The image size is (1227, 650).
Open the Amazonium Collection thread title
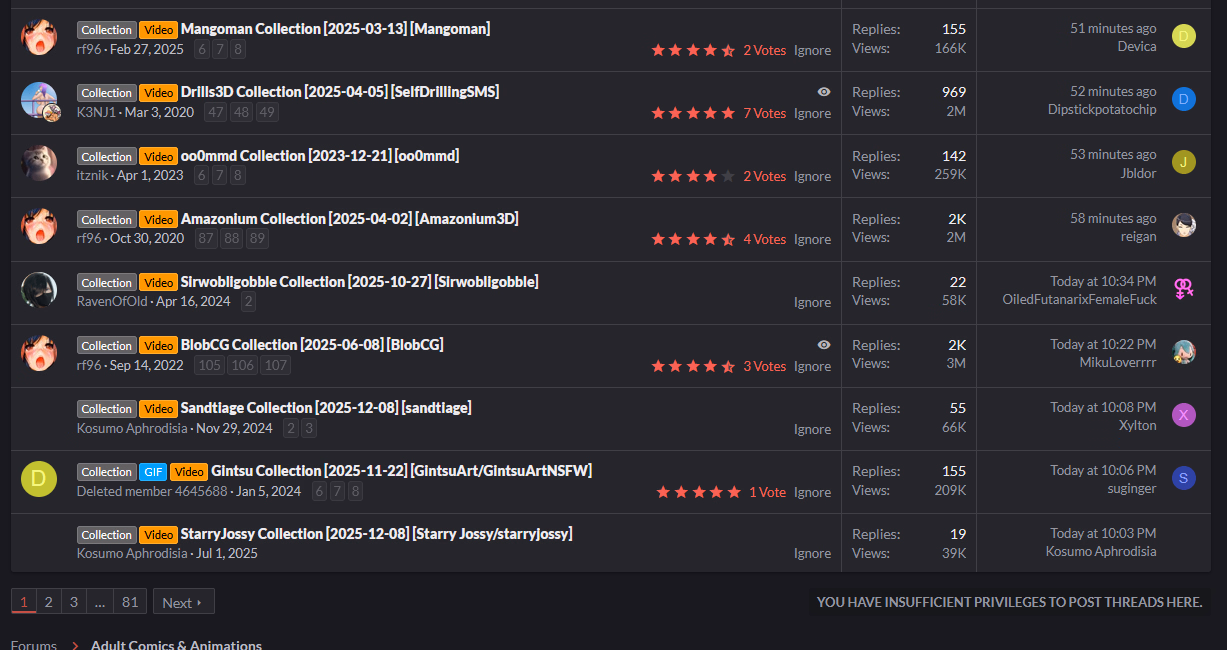click(349, 219)
